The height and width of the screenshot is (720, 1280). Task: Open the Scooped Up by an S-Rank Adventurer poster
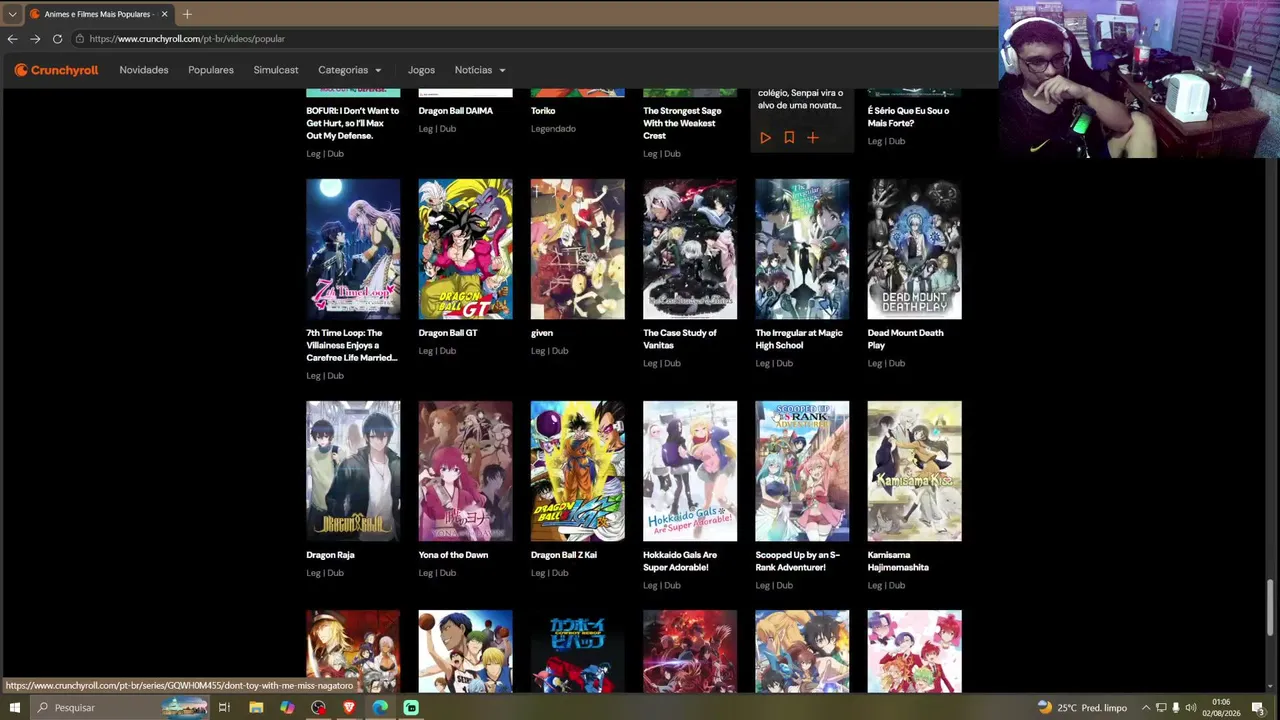802,471
